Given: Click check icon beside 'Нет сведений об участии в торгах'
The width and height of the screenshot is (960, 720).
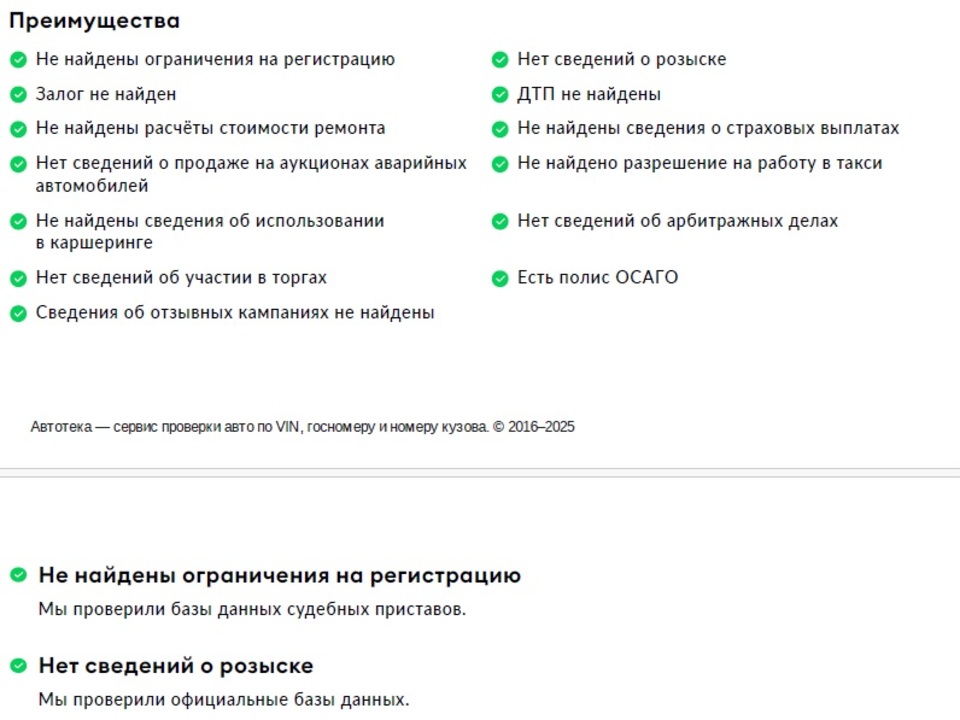Looking at the screenshot, I should (18, 278).
